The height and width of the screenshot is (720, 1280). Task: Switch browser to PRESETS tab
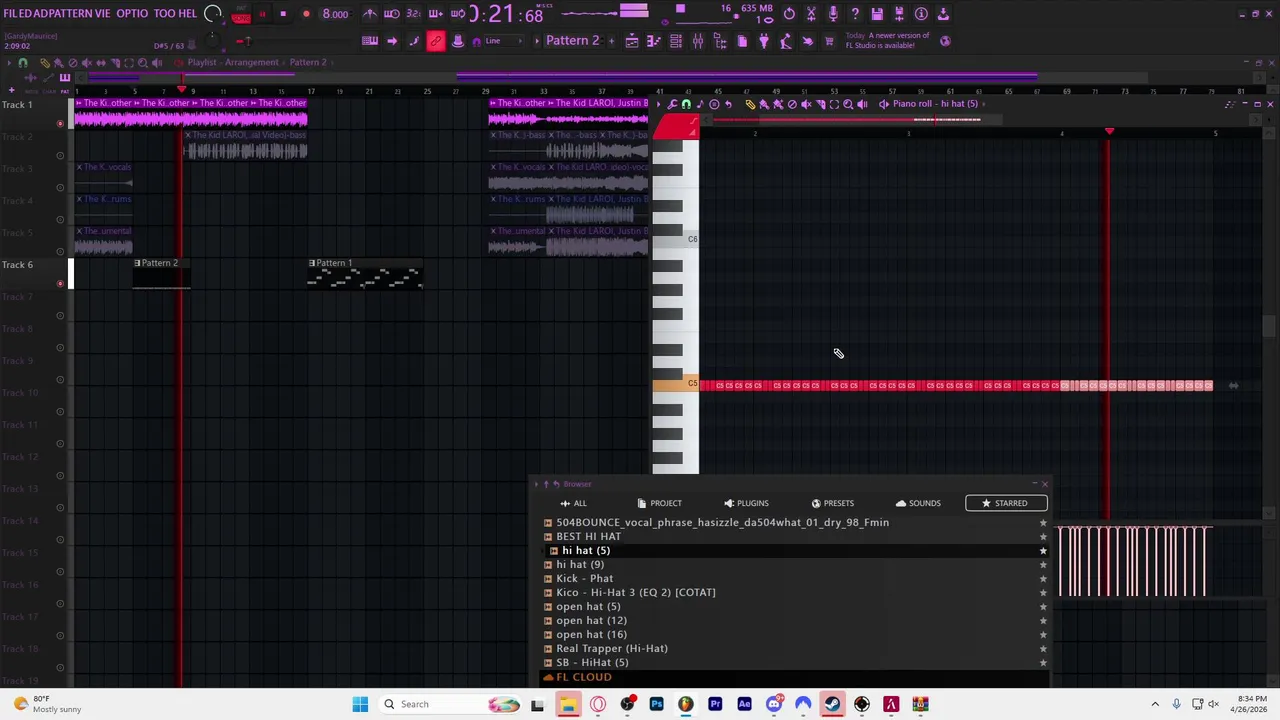833,503
